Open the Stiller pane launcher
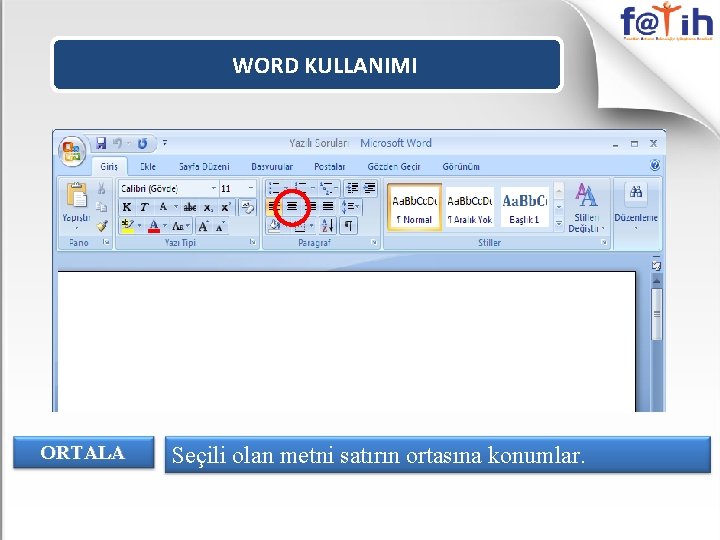 (x=604, y=242)
